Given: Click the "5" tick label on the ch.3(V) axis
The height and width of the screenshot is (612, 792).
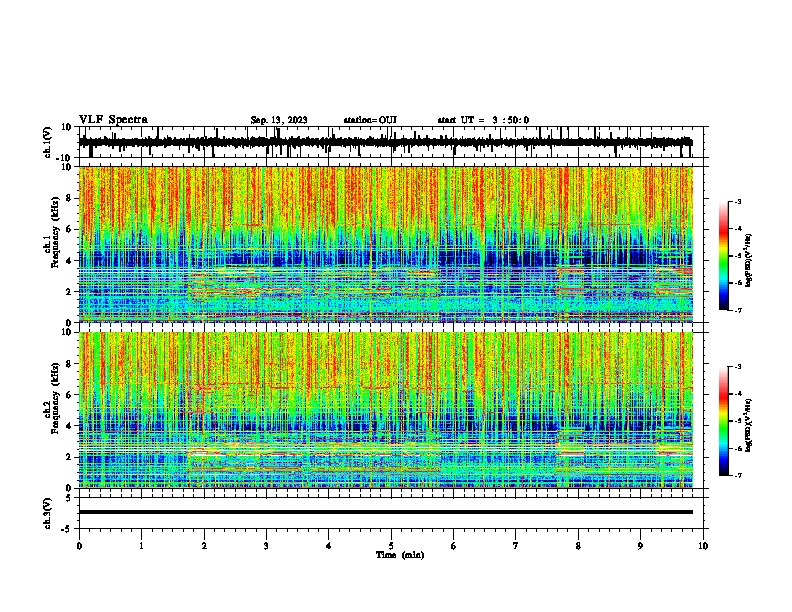Looking at the screenshot, I should tap(69, 498).
